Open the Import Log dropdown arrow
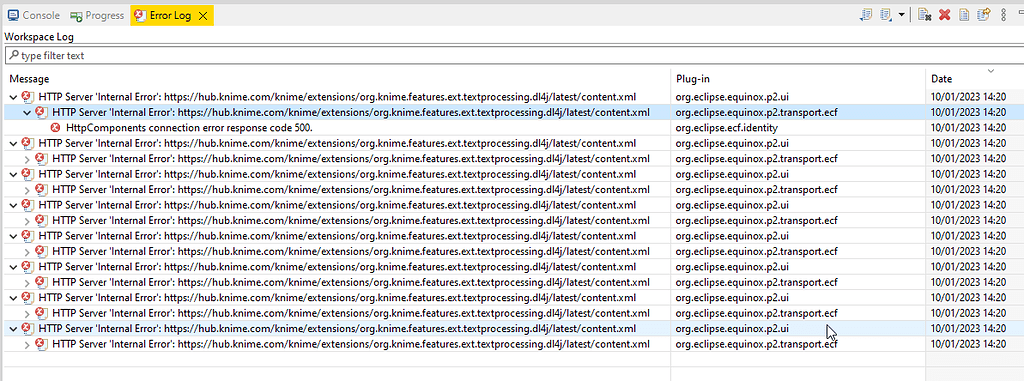Viewport: 1024px width, 381px height. [x=901, y=15]
